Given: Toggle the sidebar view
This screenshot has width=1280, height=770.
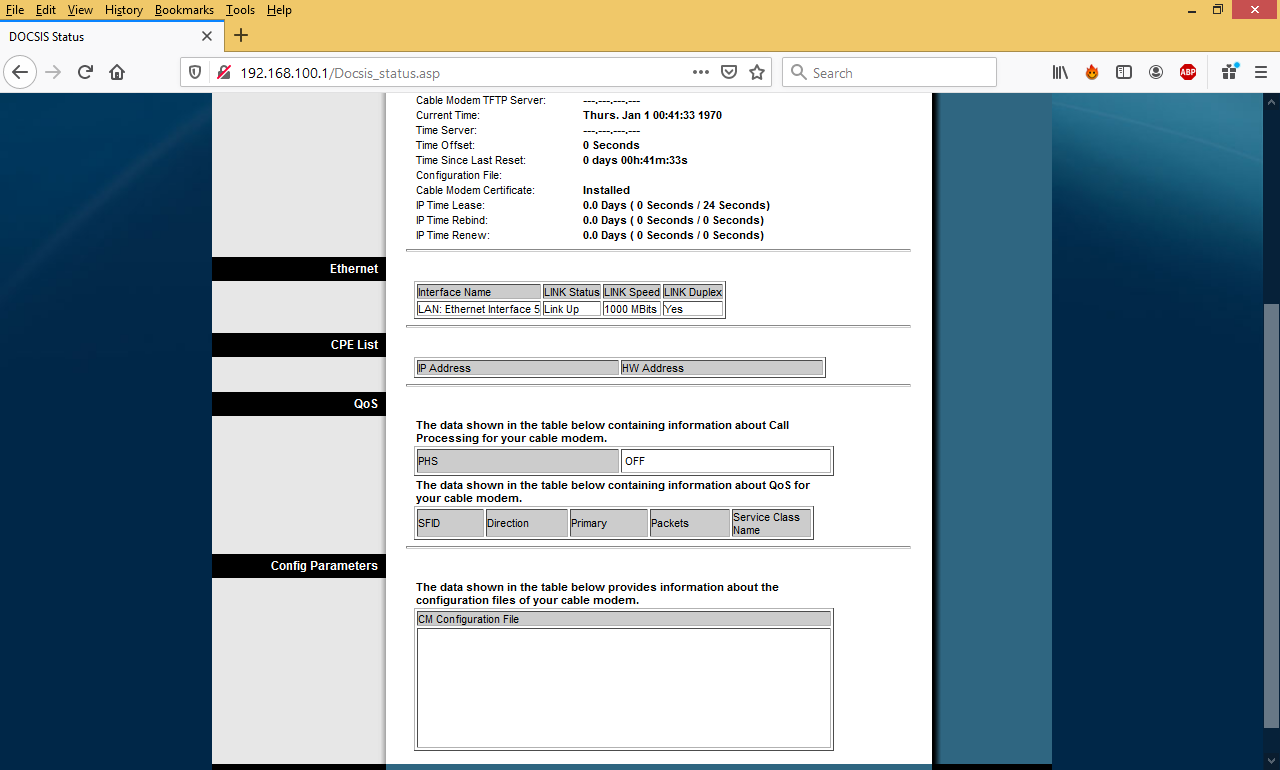Looking at the screenshot, I should (1124, 72).
